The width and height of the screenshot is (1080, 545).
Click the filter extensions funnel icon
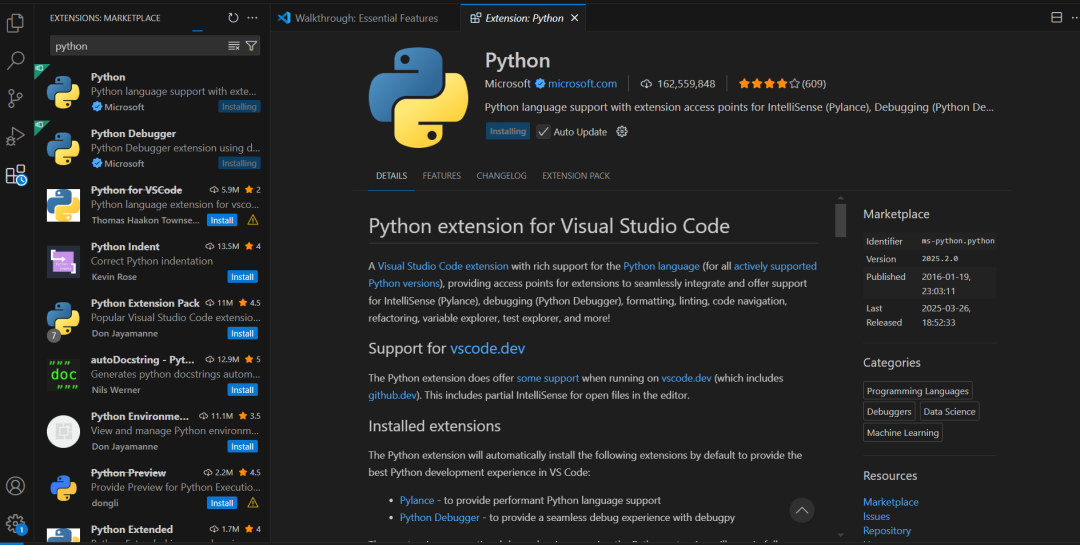tap(251, 46)
